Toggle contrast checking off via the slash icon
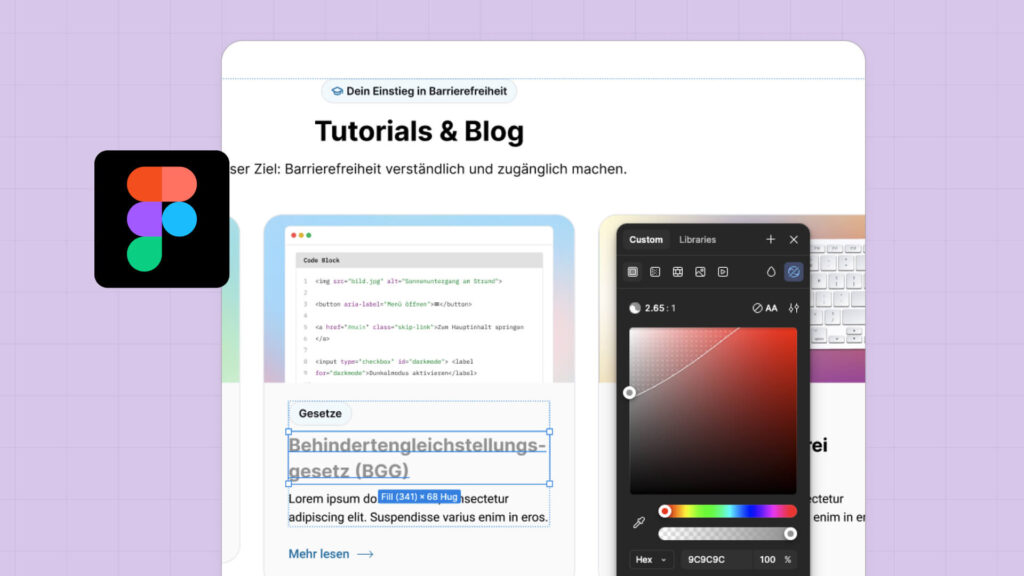Screen dimensions: 1024x576 point(757,308)
